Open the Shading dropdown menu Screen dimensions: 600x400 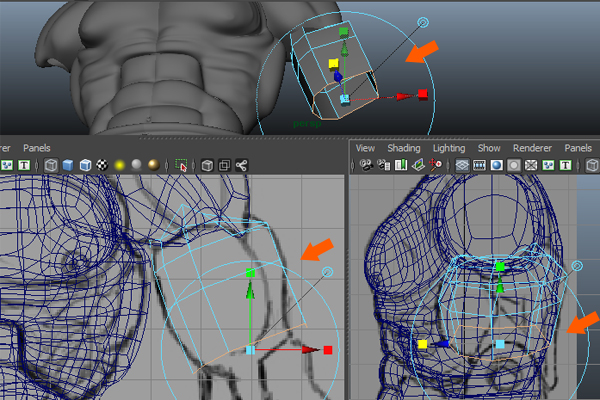click(404, 147)
